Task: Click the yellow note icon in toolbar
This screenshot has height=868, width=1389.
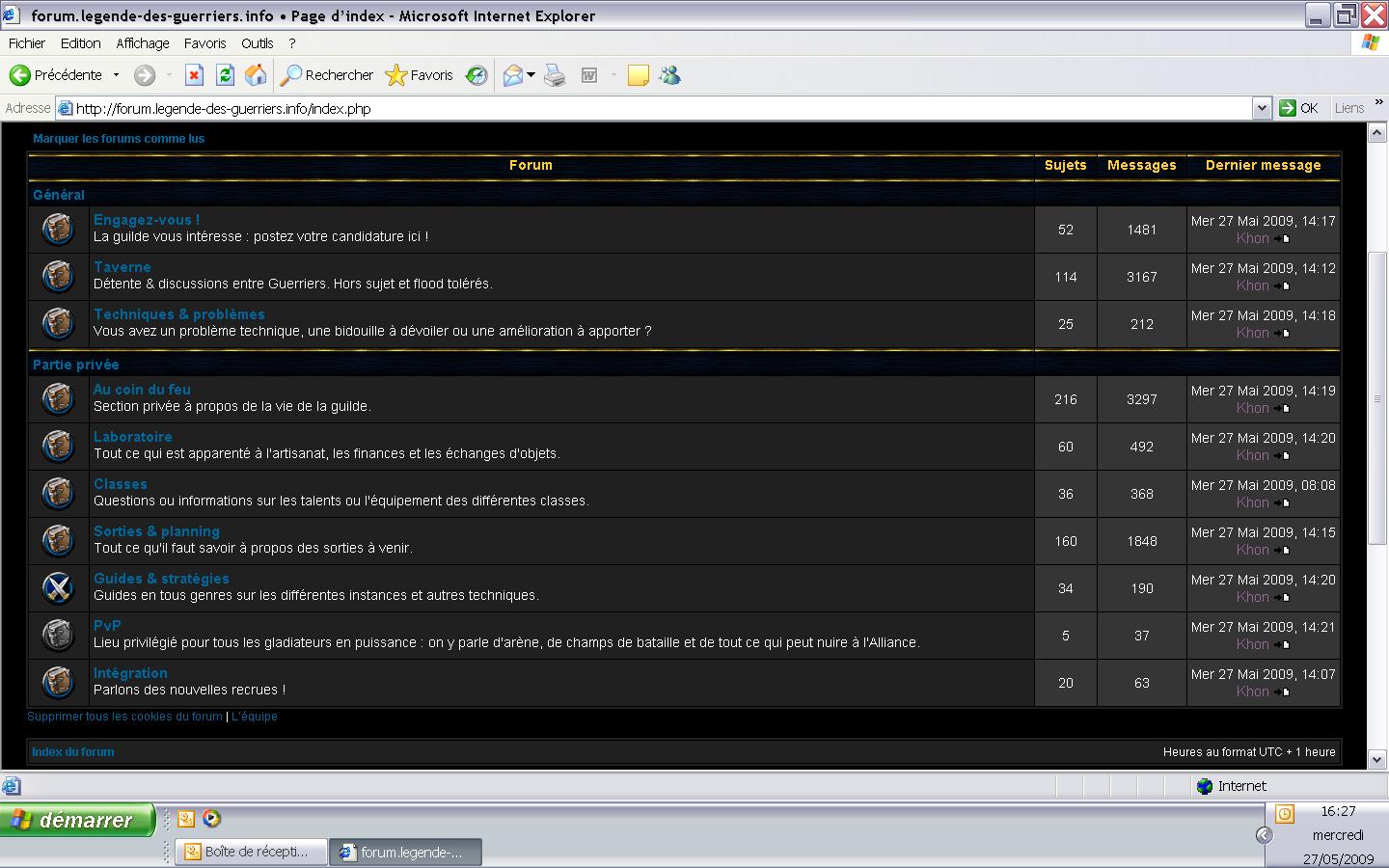Action: [638, 75]
